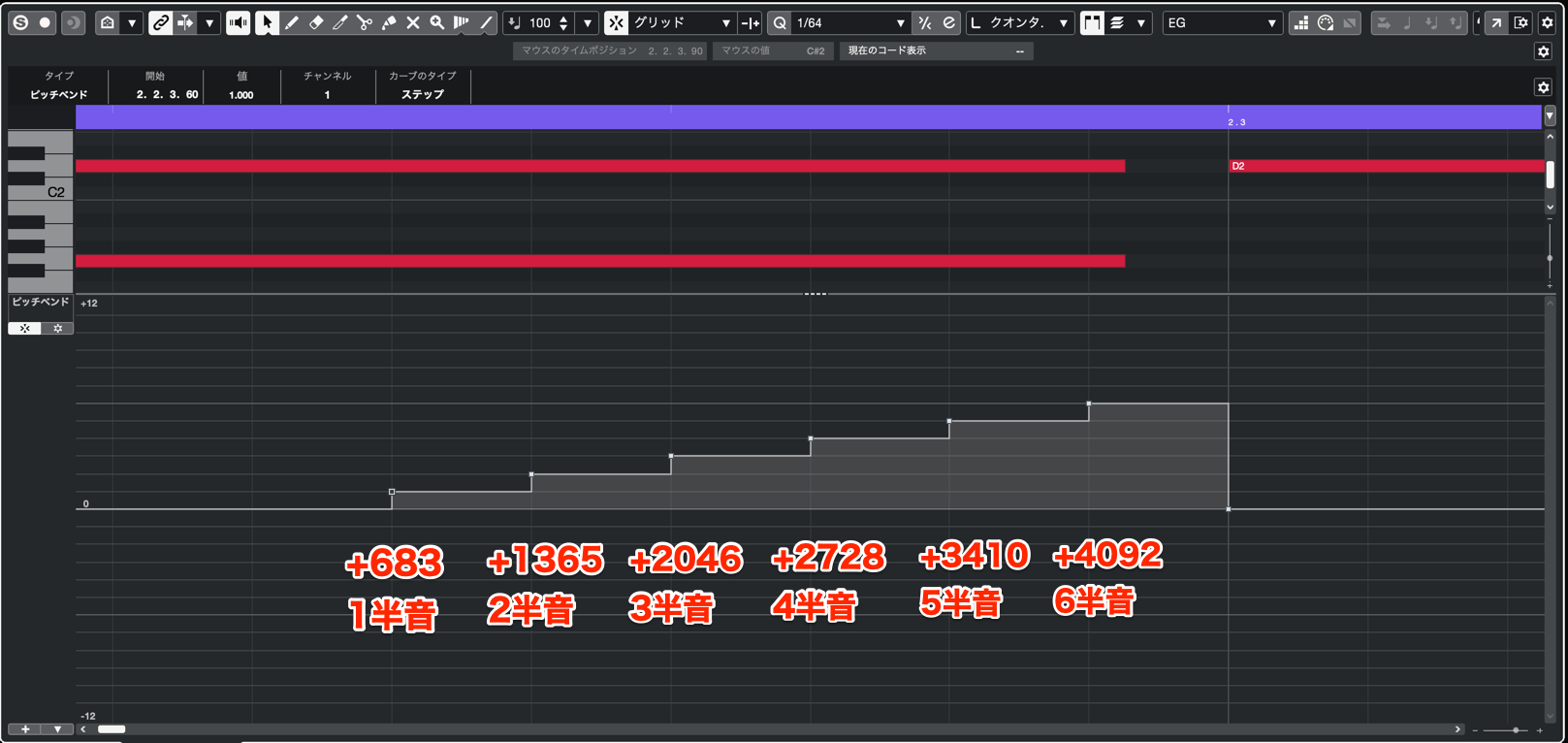Toggle the iterative/auto quantize e button
Image resolution: width=1568 pixels, height=743 pixels.
(948, 22)
